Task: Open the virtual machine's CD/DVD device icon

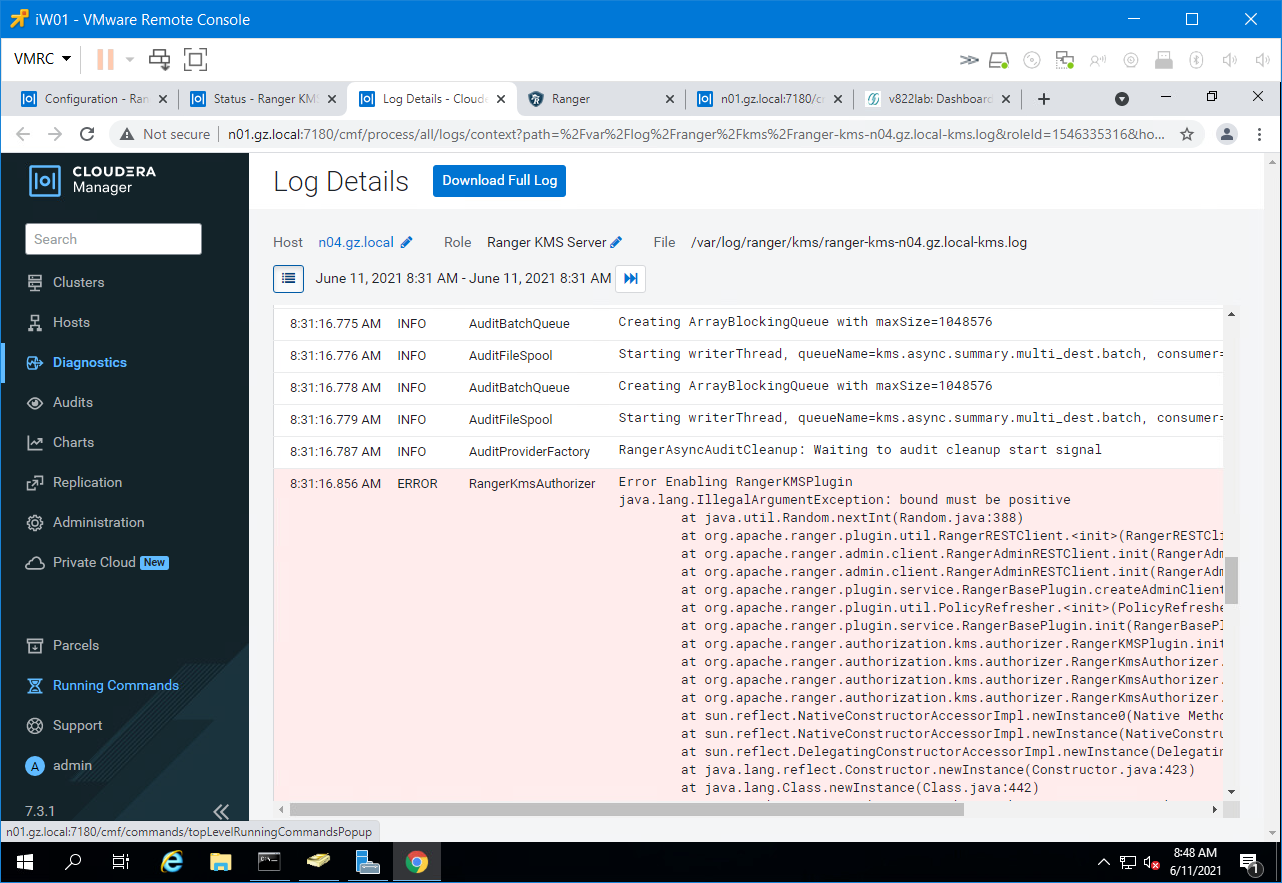Action: (x=1031, y=60)
